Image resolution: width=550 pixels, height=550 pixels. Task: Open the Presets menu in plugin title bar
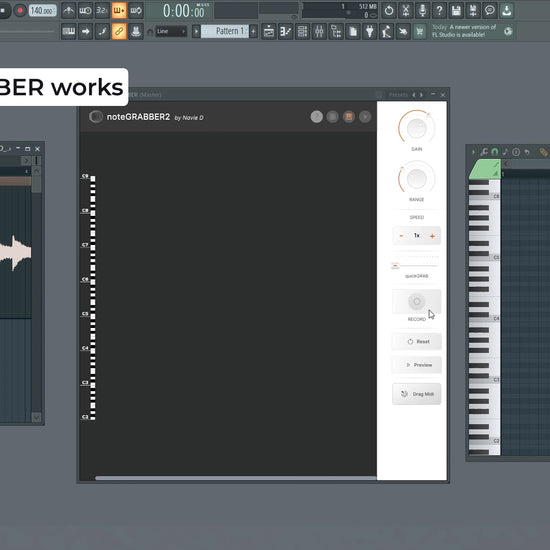point(398,95)
